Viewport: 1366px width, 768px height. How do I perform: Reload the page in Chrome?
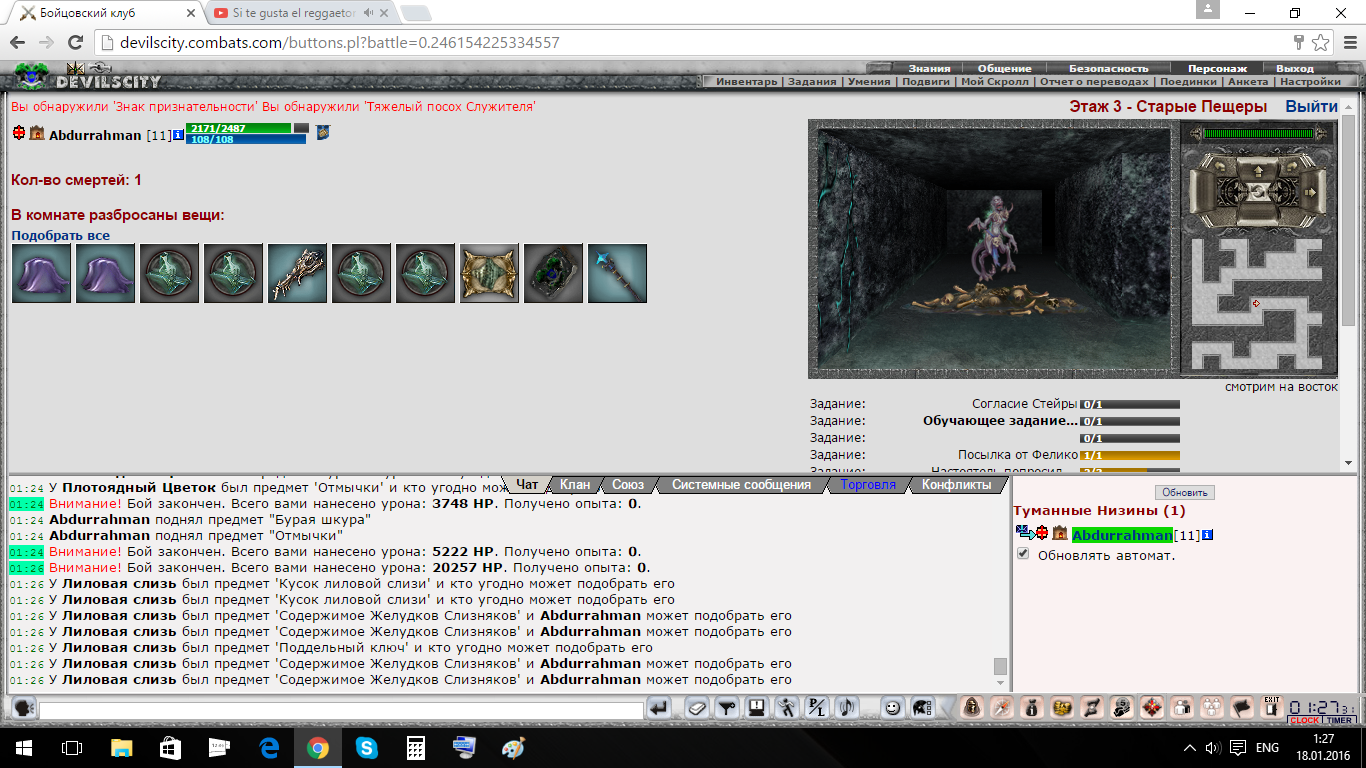[75, 42]
